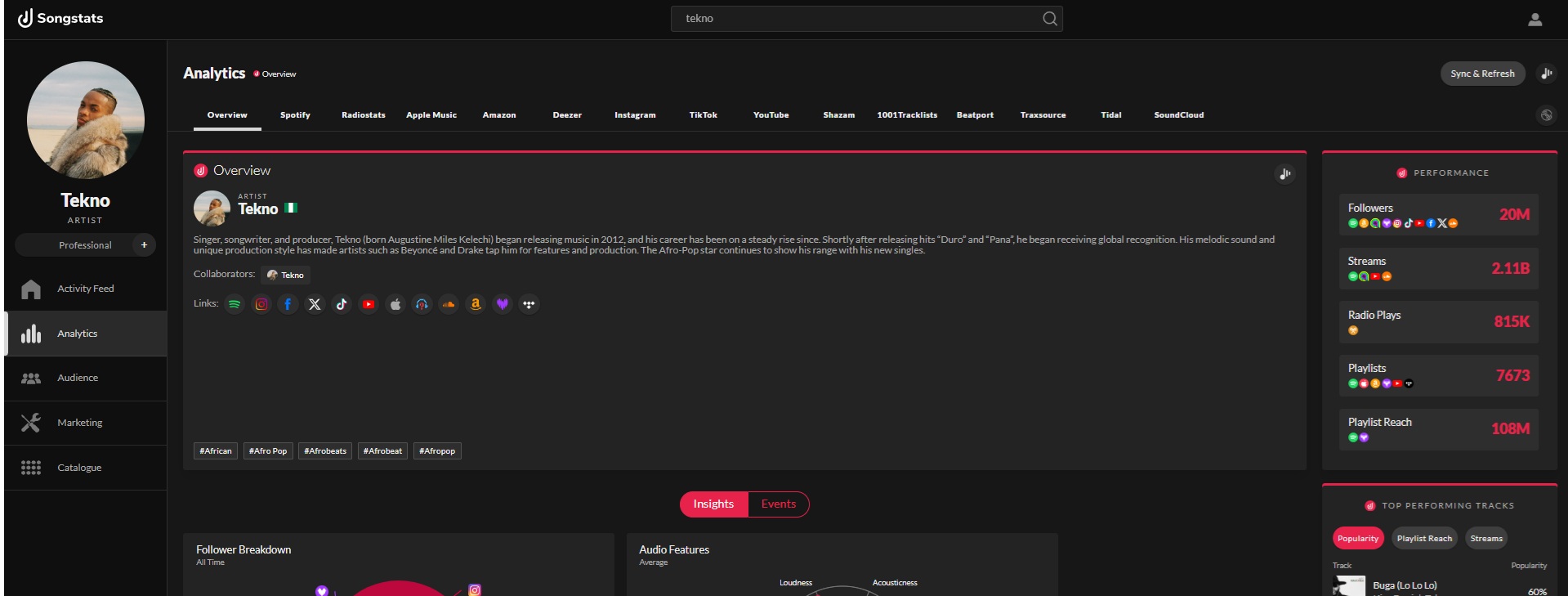Open Catalogue in the sidebar
The height and width of the screenshot is (596, 1568).
tap(86, 468)
